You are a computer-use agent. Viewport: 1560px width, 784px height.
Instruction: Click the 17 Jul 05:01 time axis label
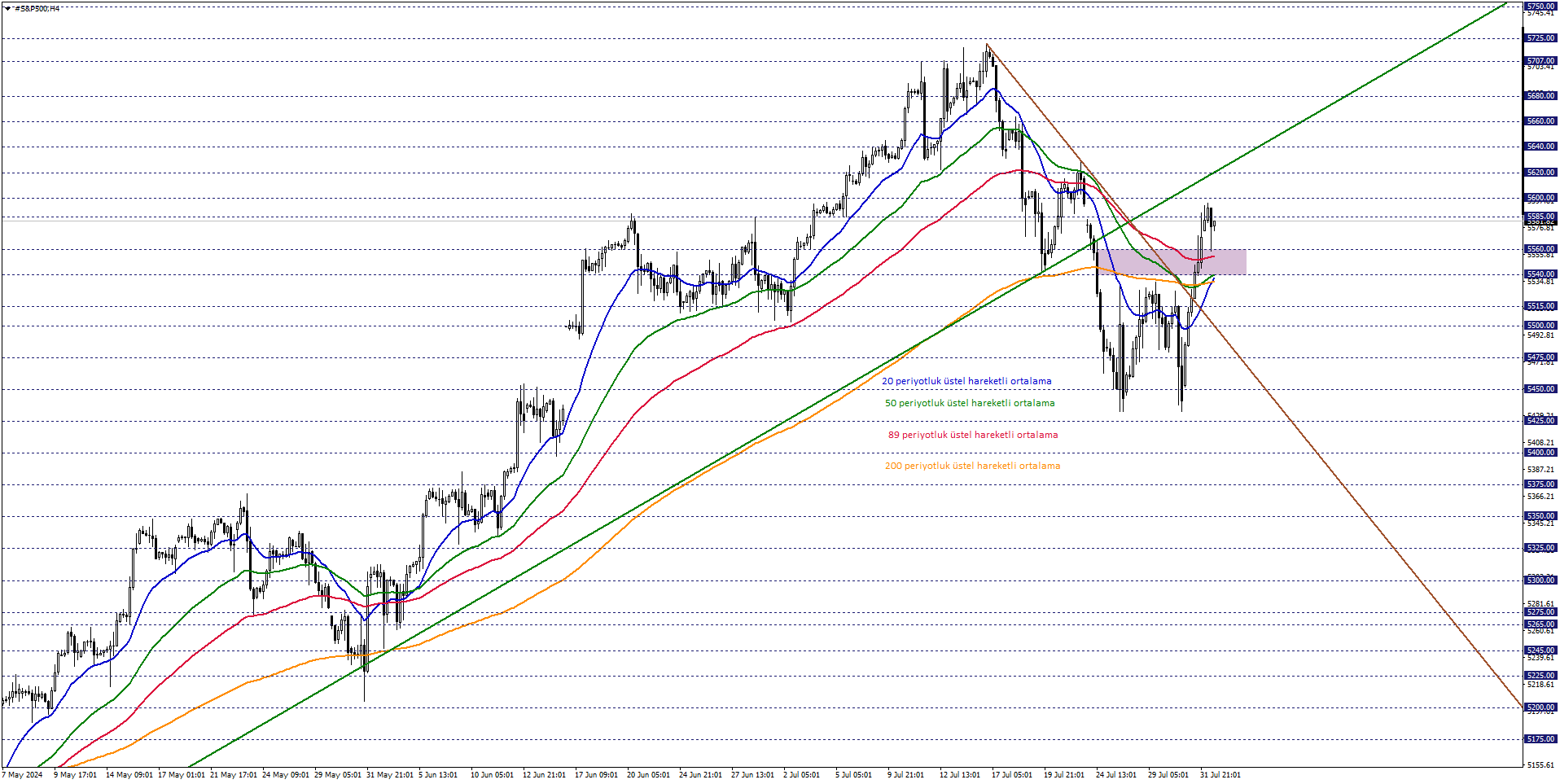tap(1012, 775)
